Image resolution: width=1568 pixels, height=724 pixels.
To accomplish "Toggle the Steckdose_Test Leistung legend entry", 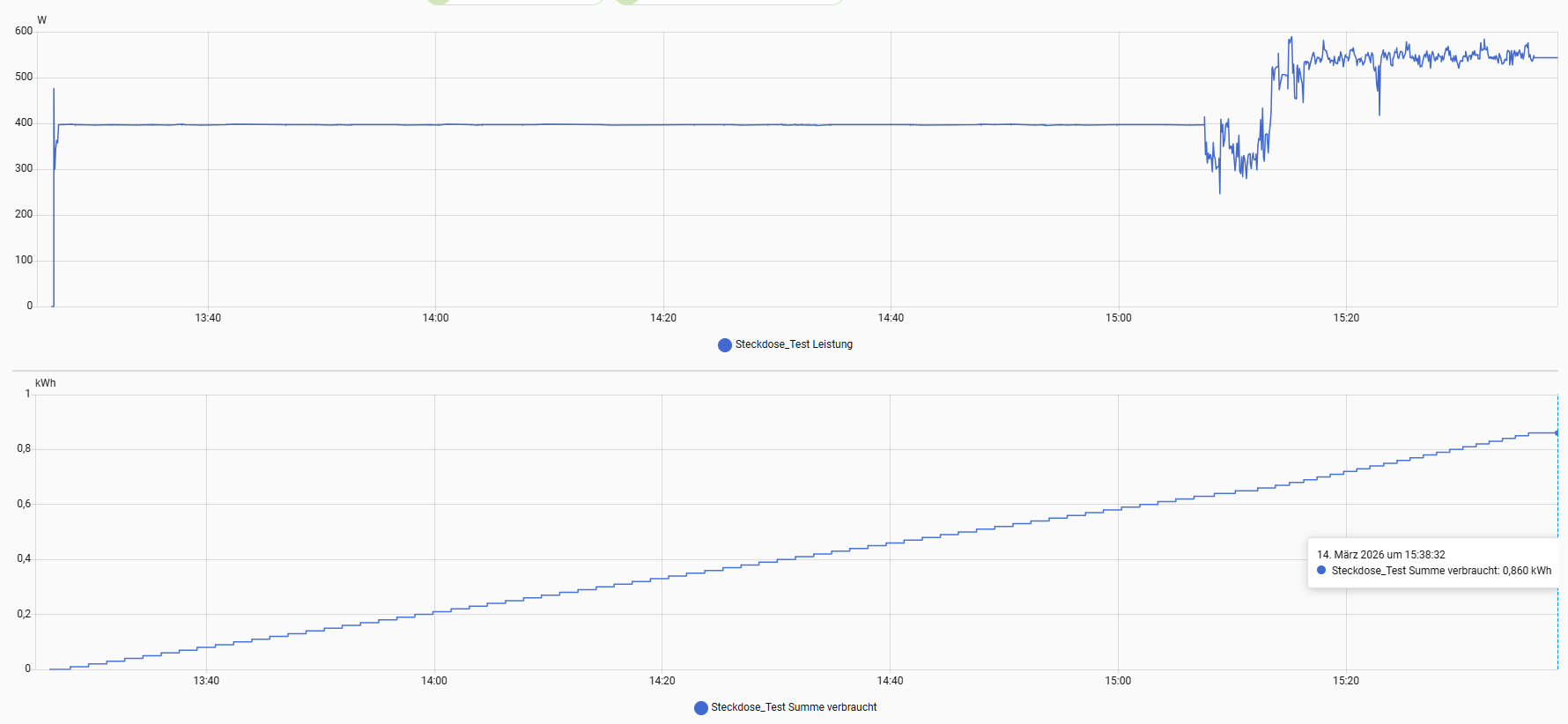I will coord(793,344).
